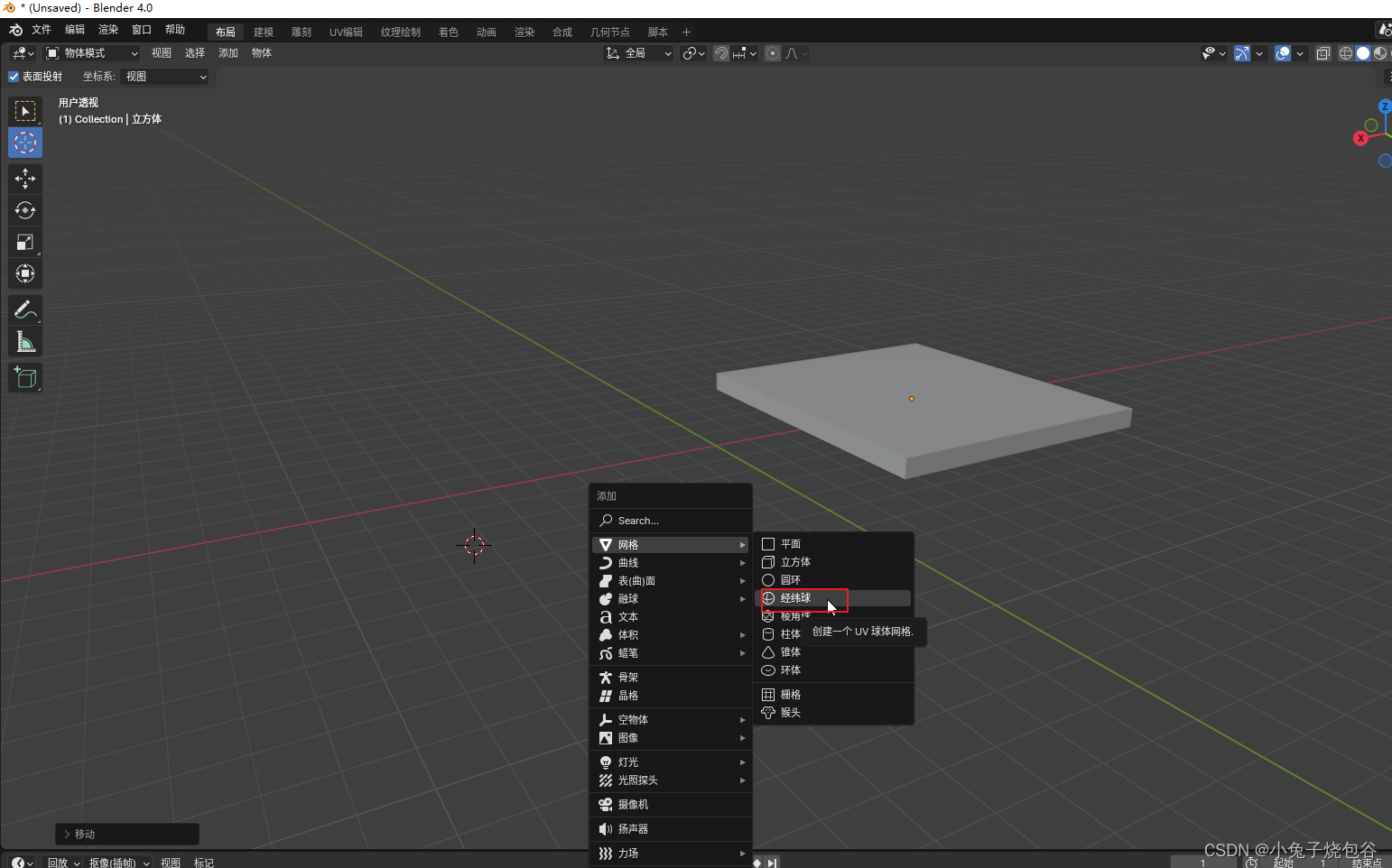Open 文件 menu

[42, 30]
